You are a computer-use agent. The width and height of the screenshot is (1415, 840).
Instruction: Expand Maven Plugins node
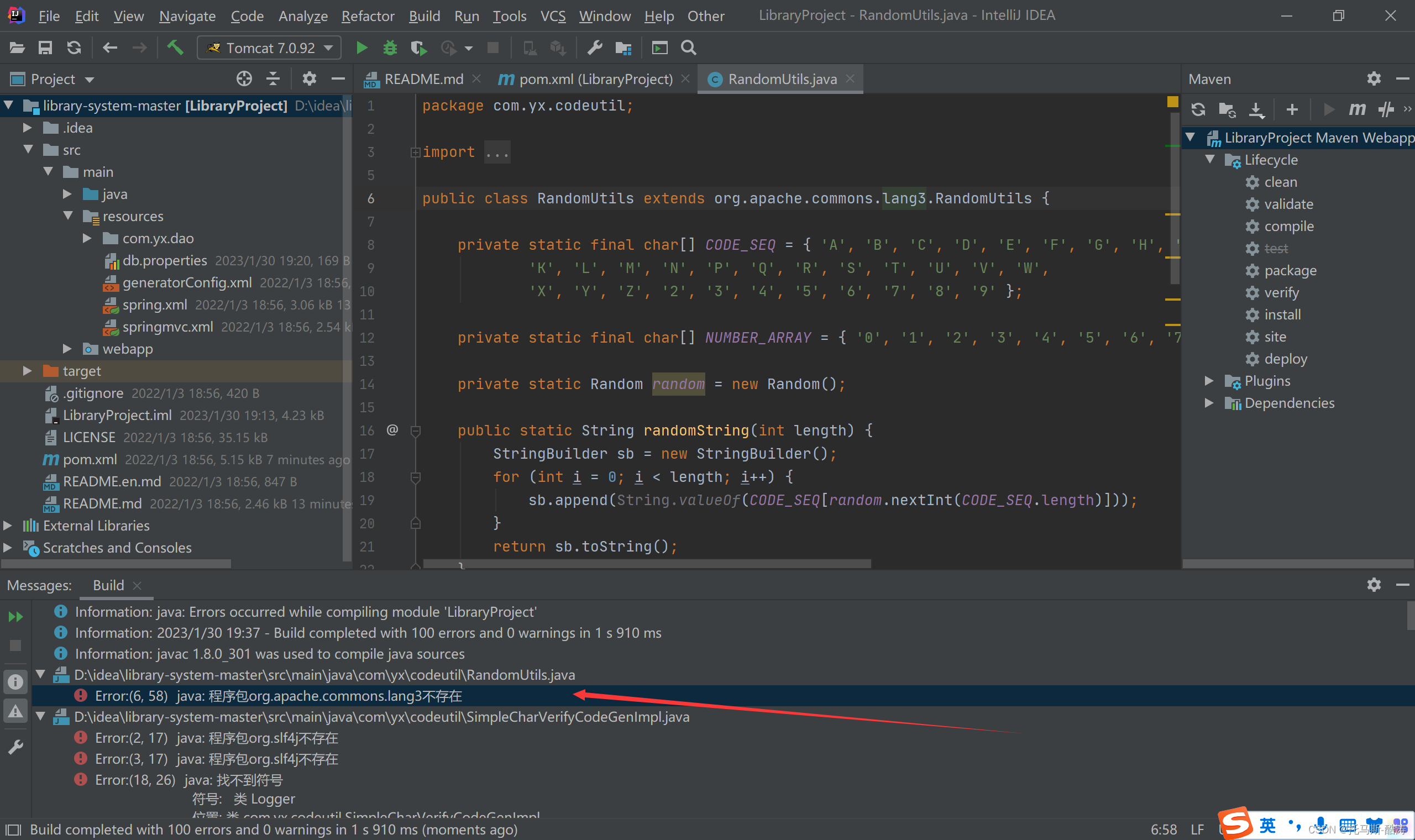(x=1209, y=381)
